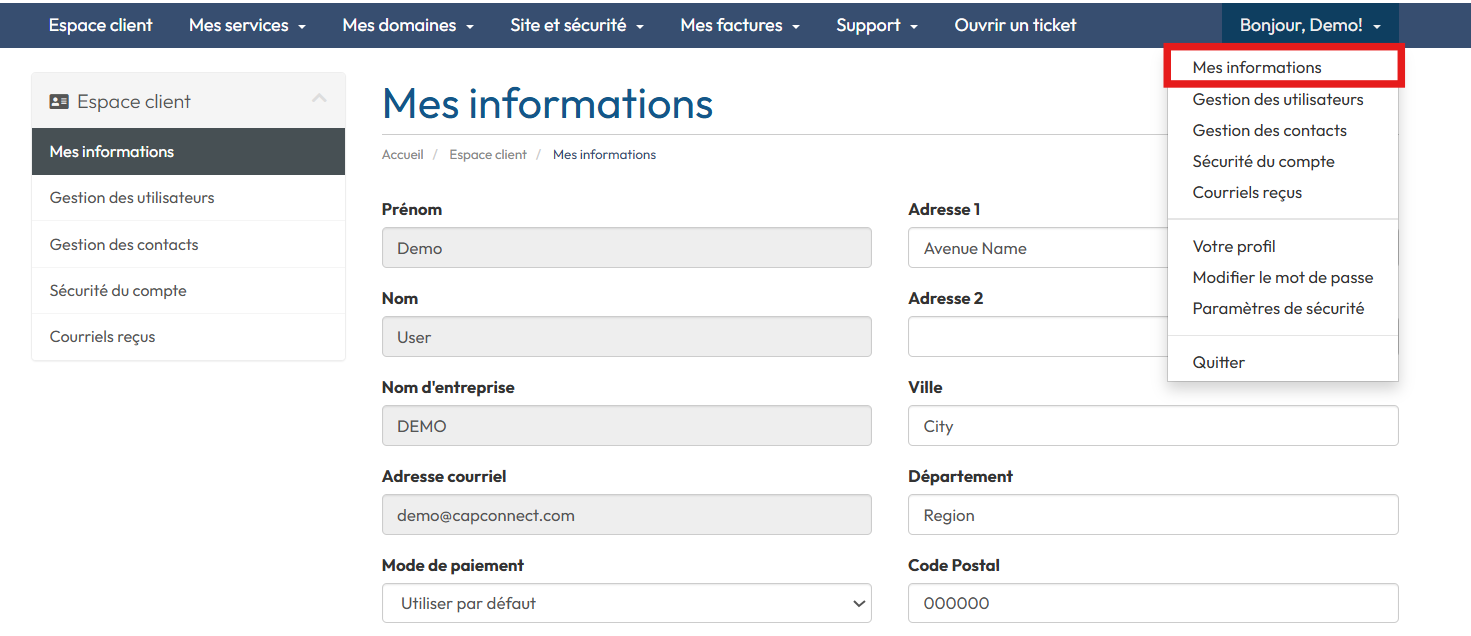Open Votre profil from the account menu
1471x636 pixels.
pyautogui.click(x=1233, y=246)
